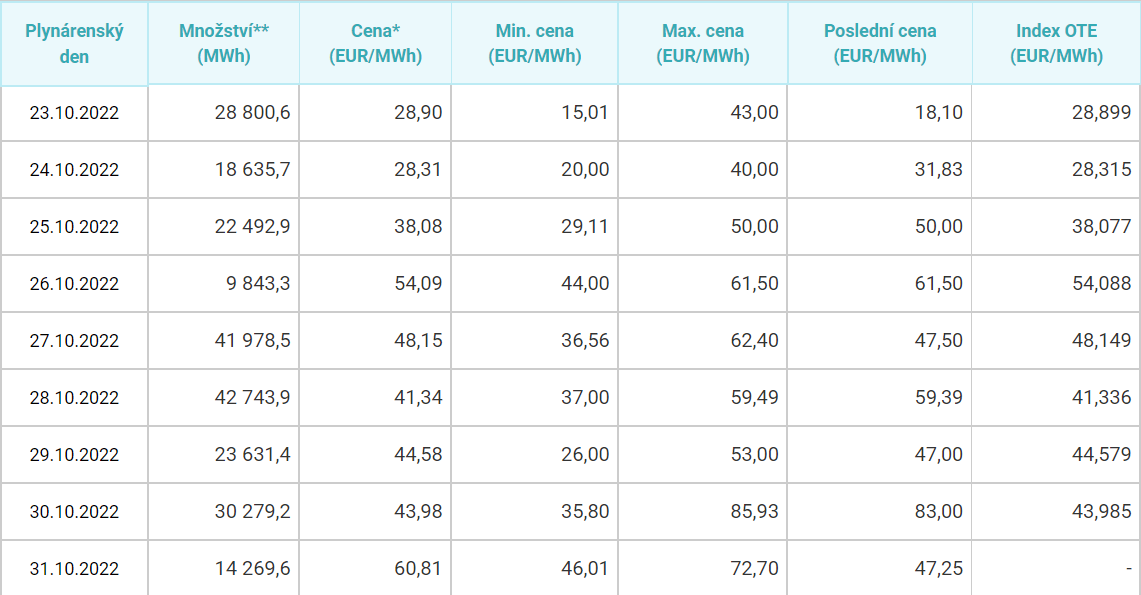Screen dimensions: 1141x595
Task: Select quantity value 22 492,9
Action: point(223,226)
